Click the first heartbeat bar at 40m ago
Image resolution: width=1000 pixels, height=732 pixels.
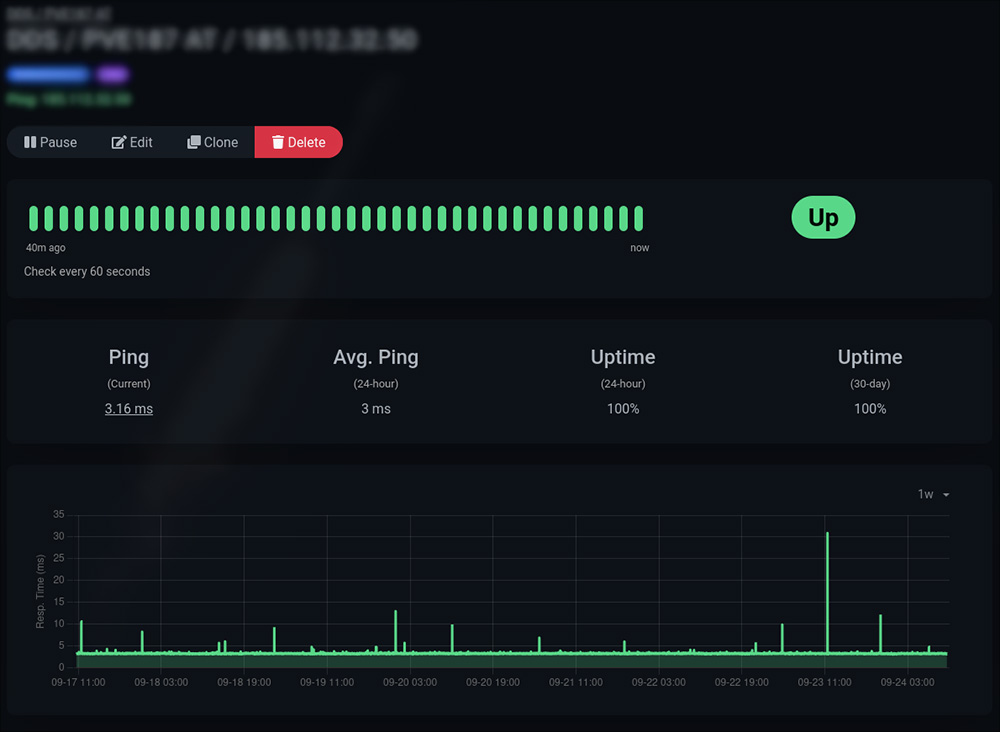(33, 218)
